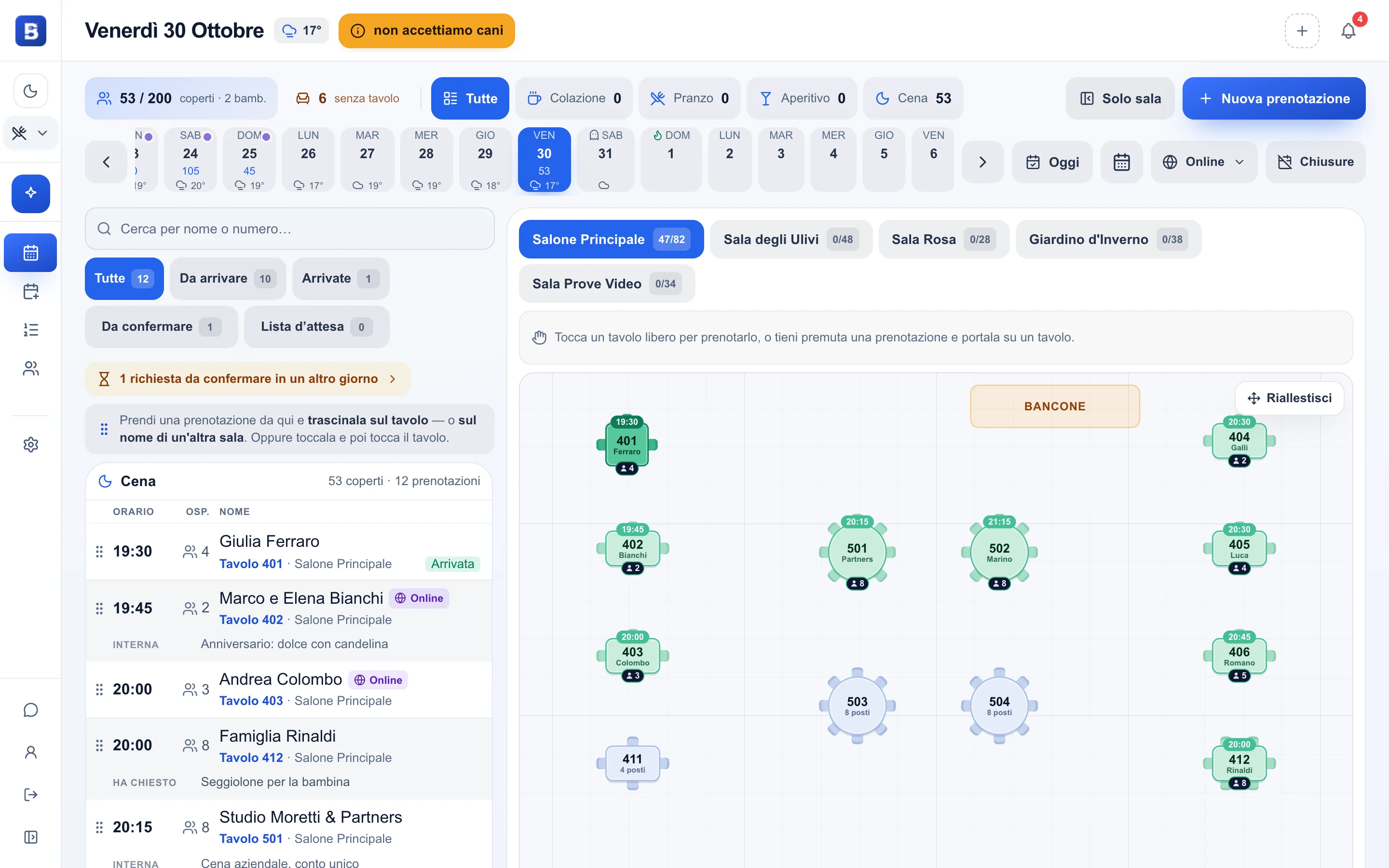
Task: Switch to Sala degli Ulivi tab
Action: coord(791,239)
